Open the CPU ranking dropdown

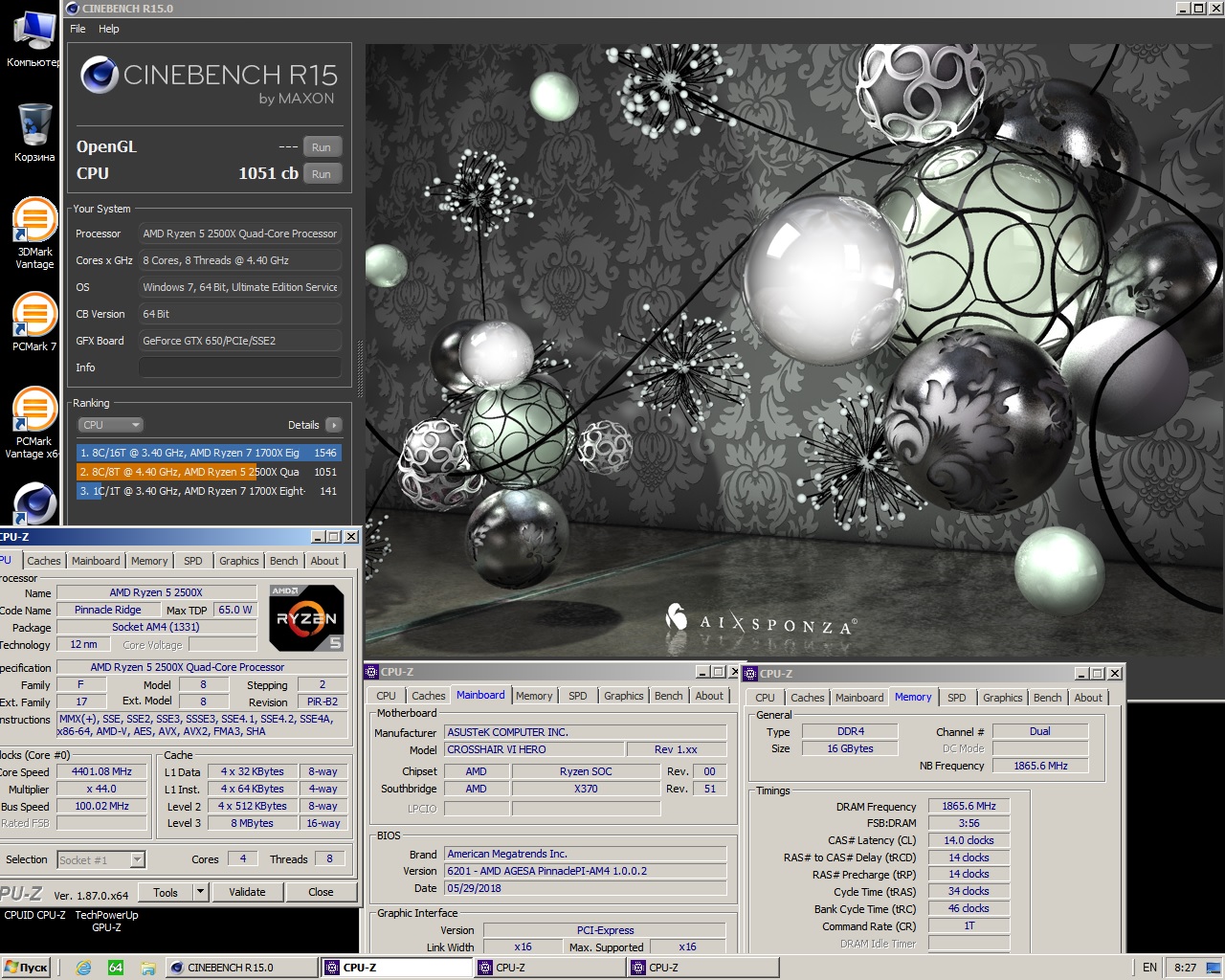click(x=110, y=425)
